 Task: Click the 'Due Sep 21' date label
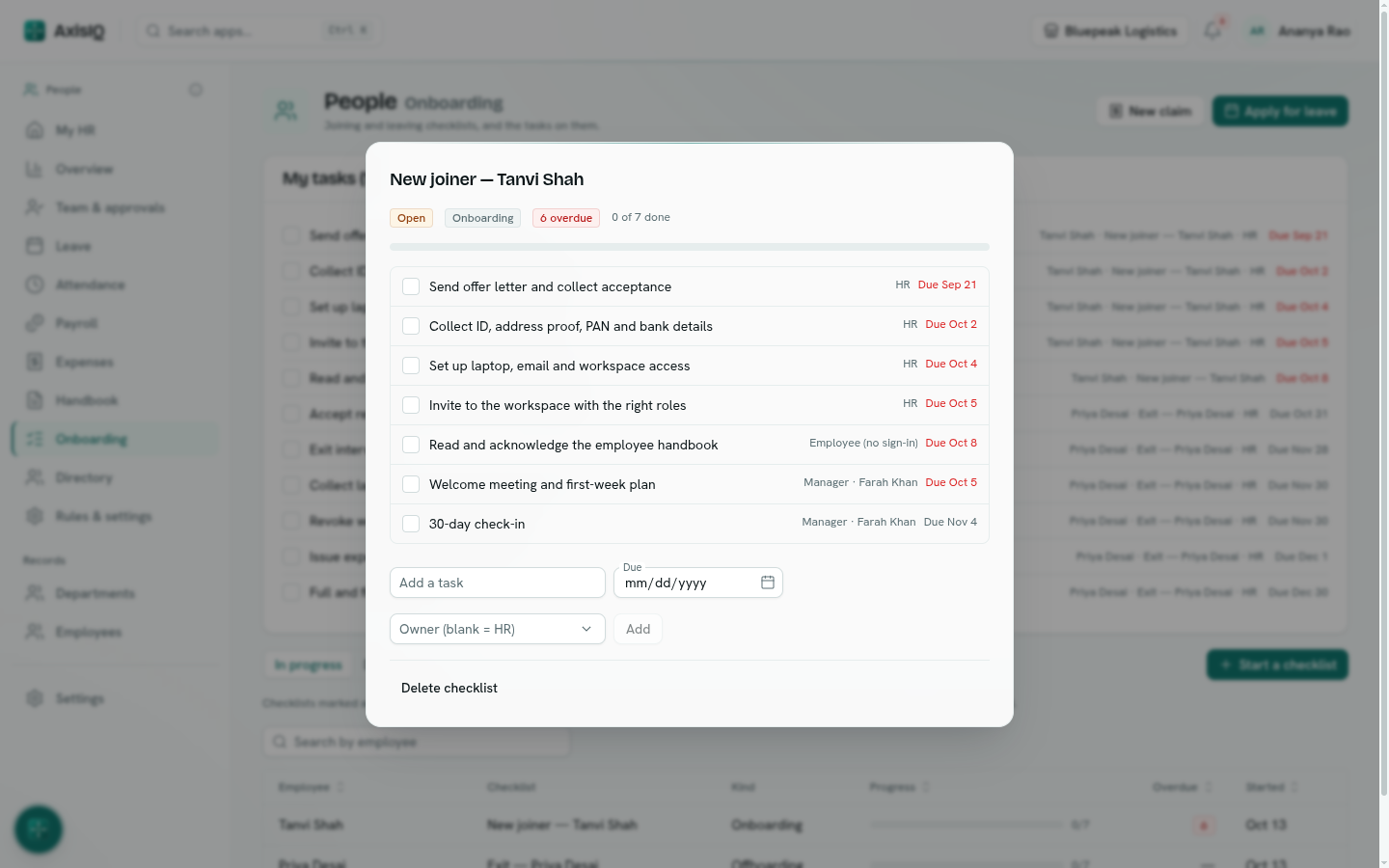point(947,285)
